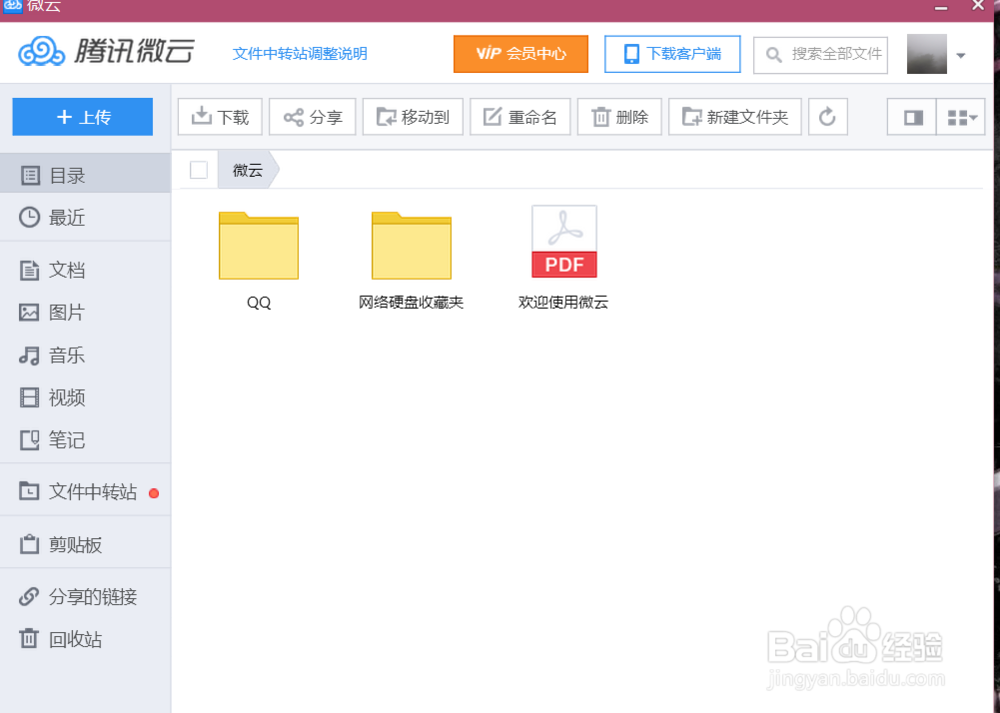Open the transfer station adjustment notice link
The height and width of the screenshot is (713, 1000).
click(x=300, y=54)
